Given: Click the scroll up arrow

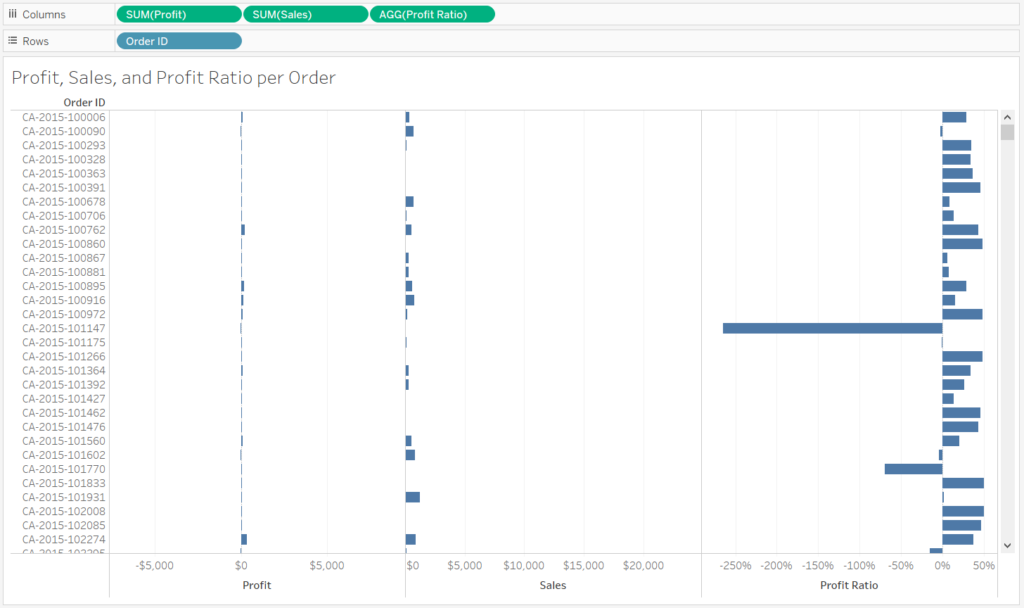Looking at the screenshot, I should (x=1007, y=118).
